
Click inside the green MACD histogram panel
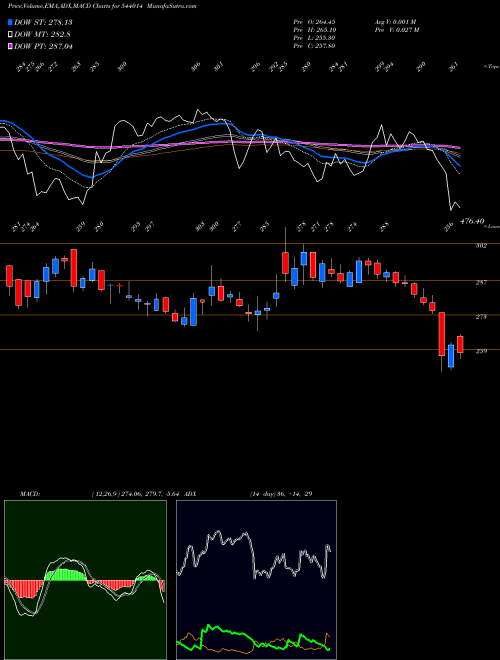click(85, 580)
